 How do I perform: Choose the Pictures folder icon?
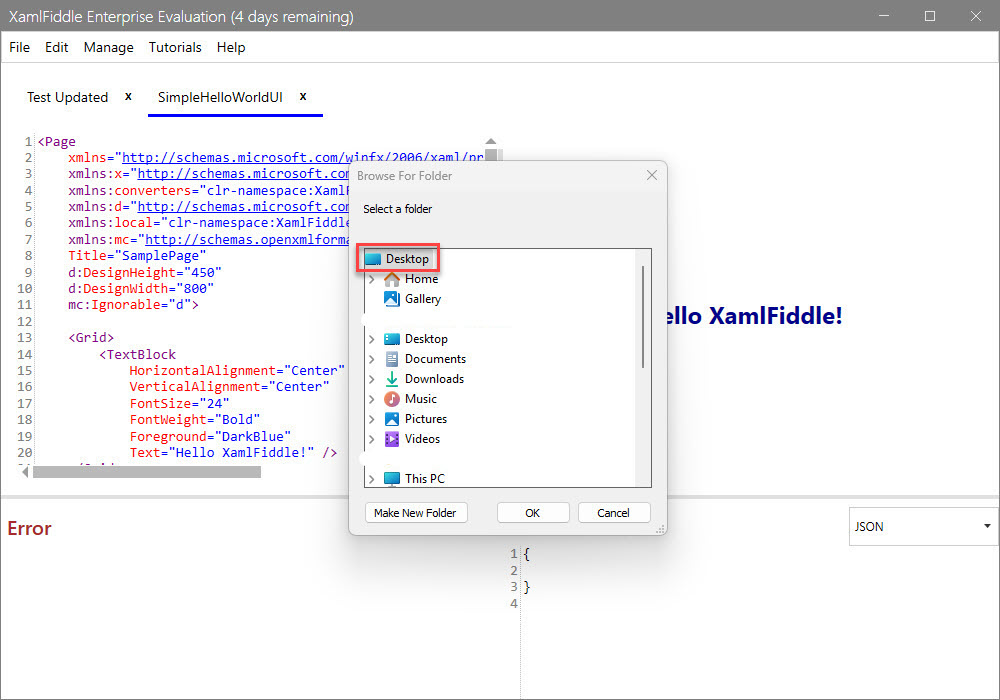[x=392, y=419]
